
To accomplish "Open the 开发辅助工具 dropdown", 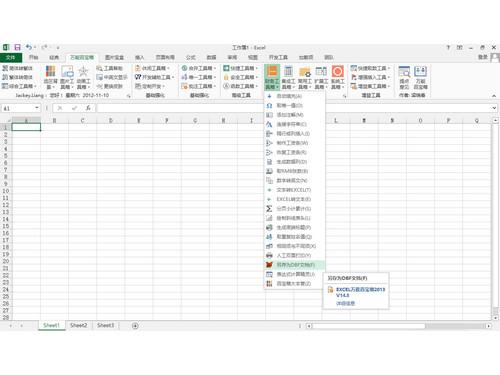I will [x=155, y=77].
